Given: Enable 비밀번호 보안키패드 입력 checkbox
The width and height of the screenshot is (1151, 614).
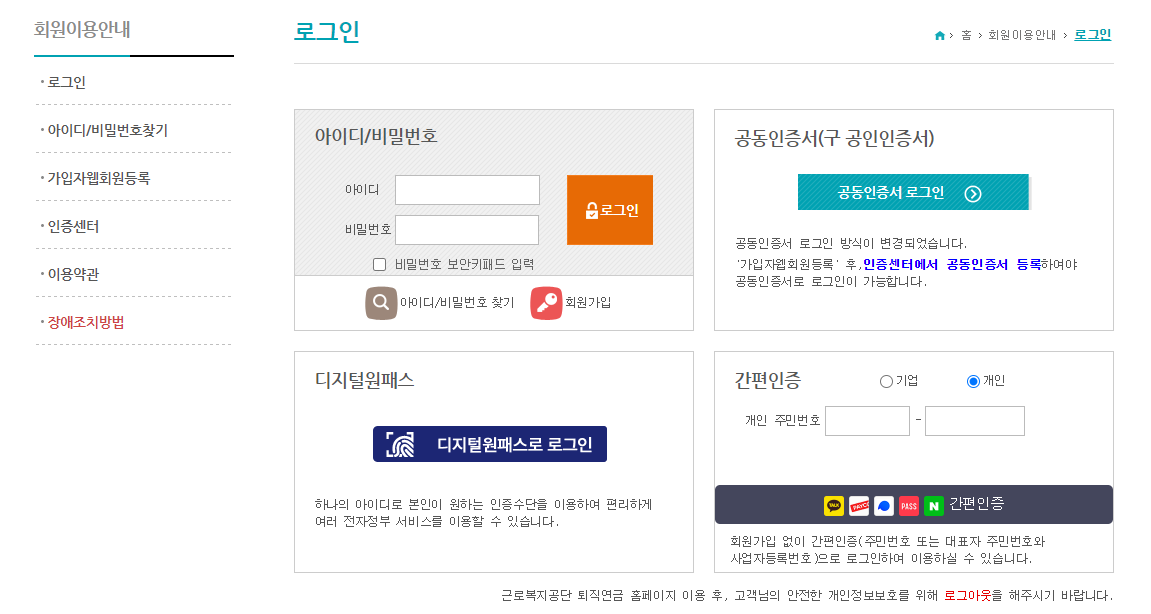Looking at the screenshot, I should pos(377,263).
